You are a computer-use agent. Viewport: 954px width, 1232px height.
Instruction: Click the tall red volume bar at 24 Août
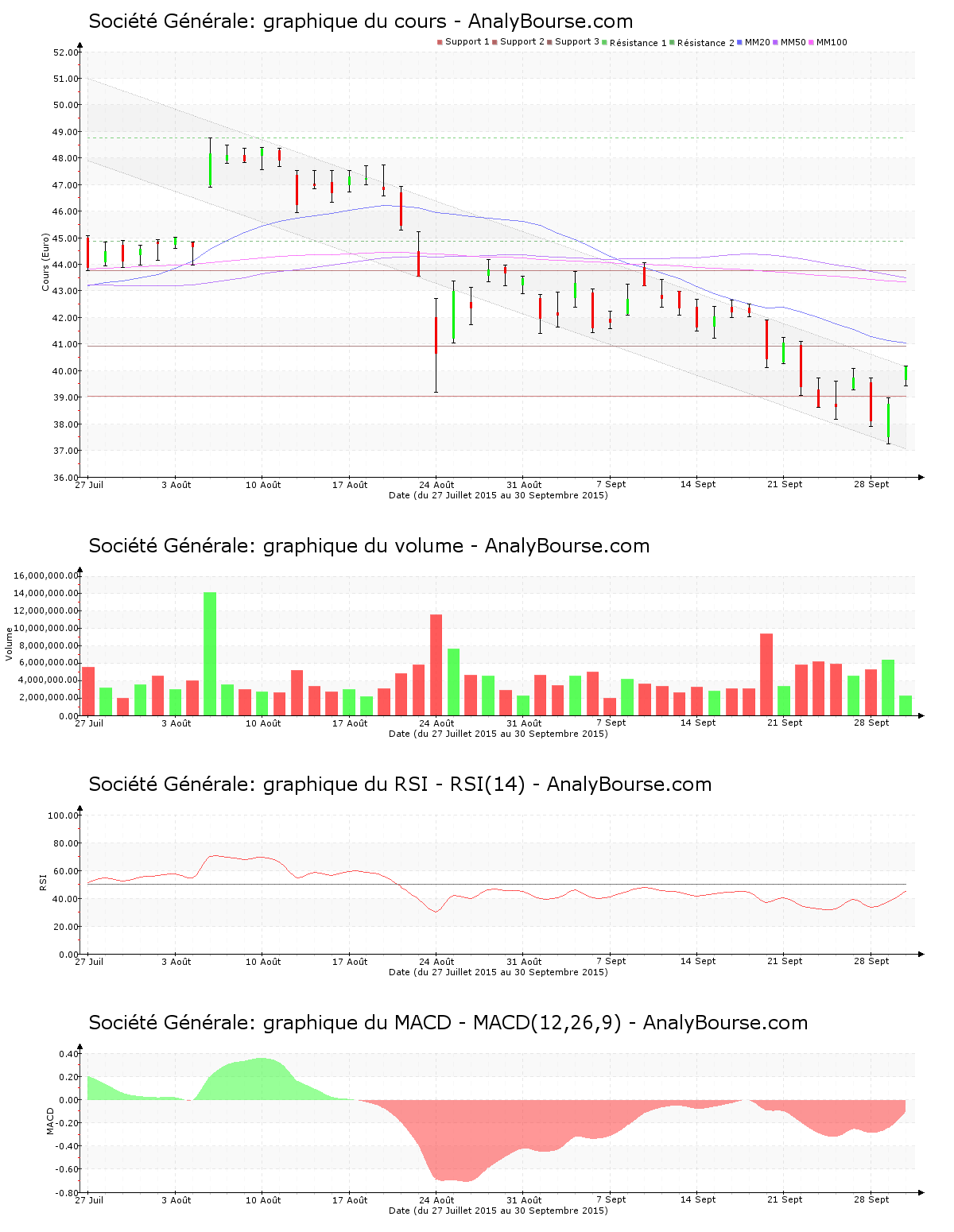coord(436,664)
